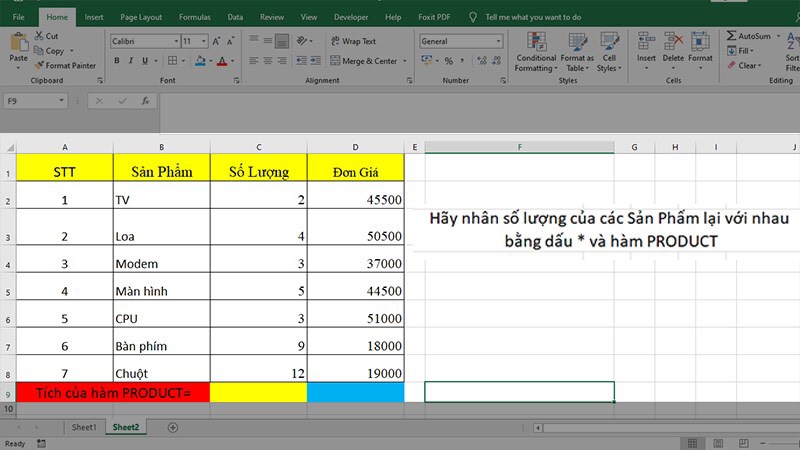Switch to the Page Layout tab

coord(141,17)
